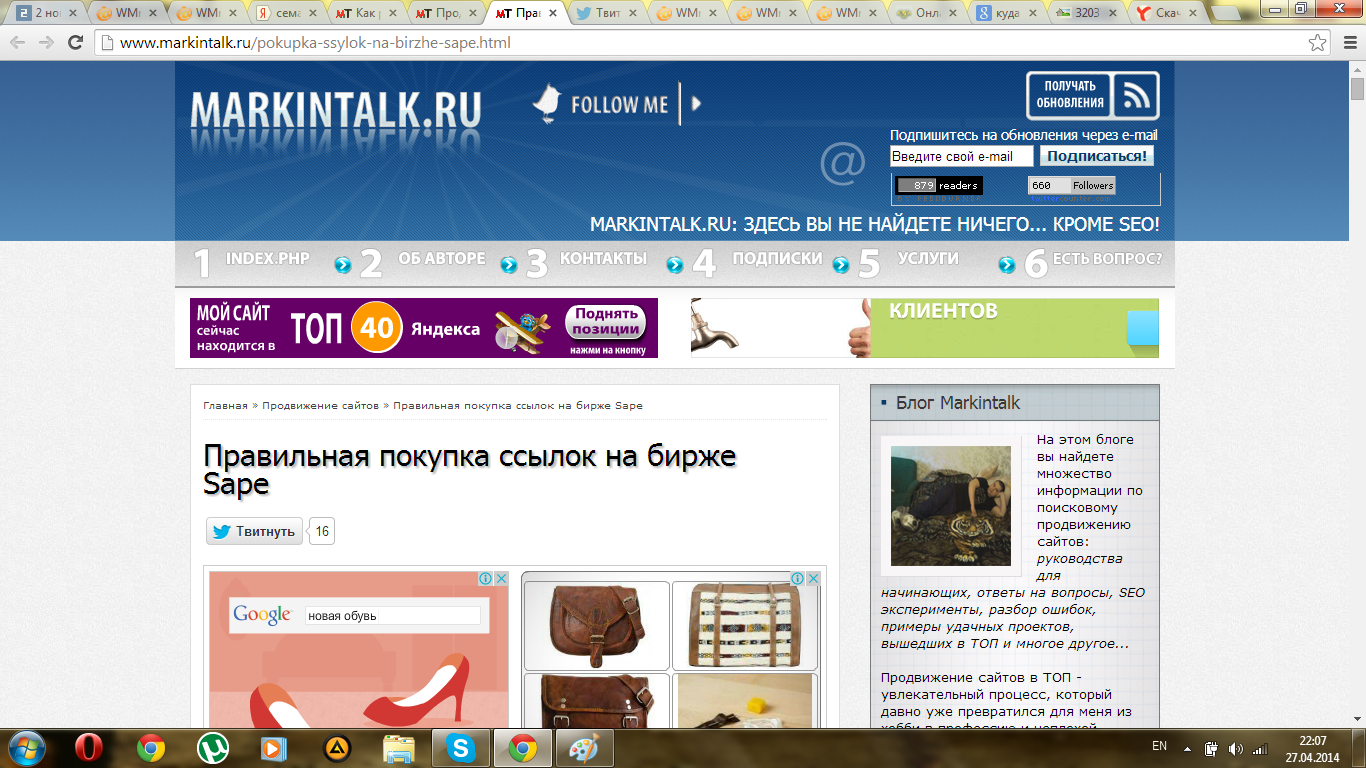Click the Подписаться! button
Viewport: 1366px width, 768px height.
tap(1097, 156)
